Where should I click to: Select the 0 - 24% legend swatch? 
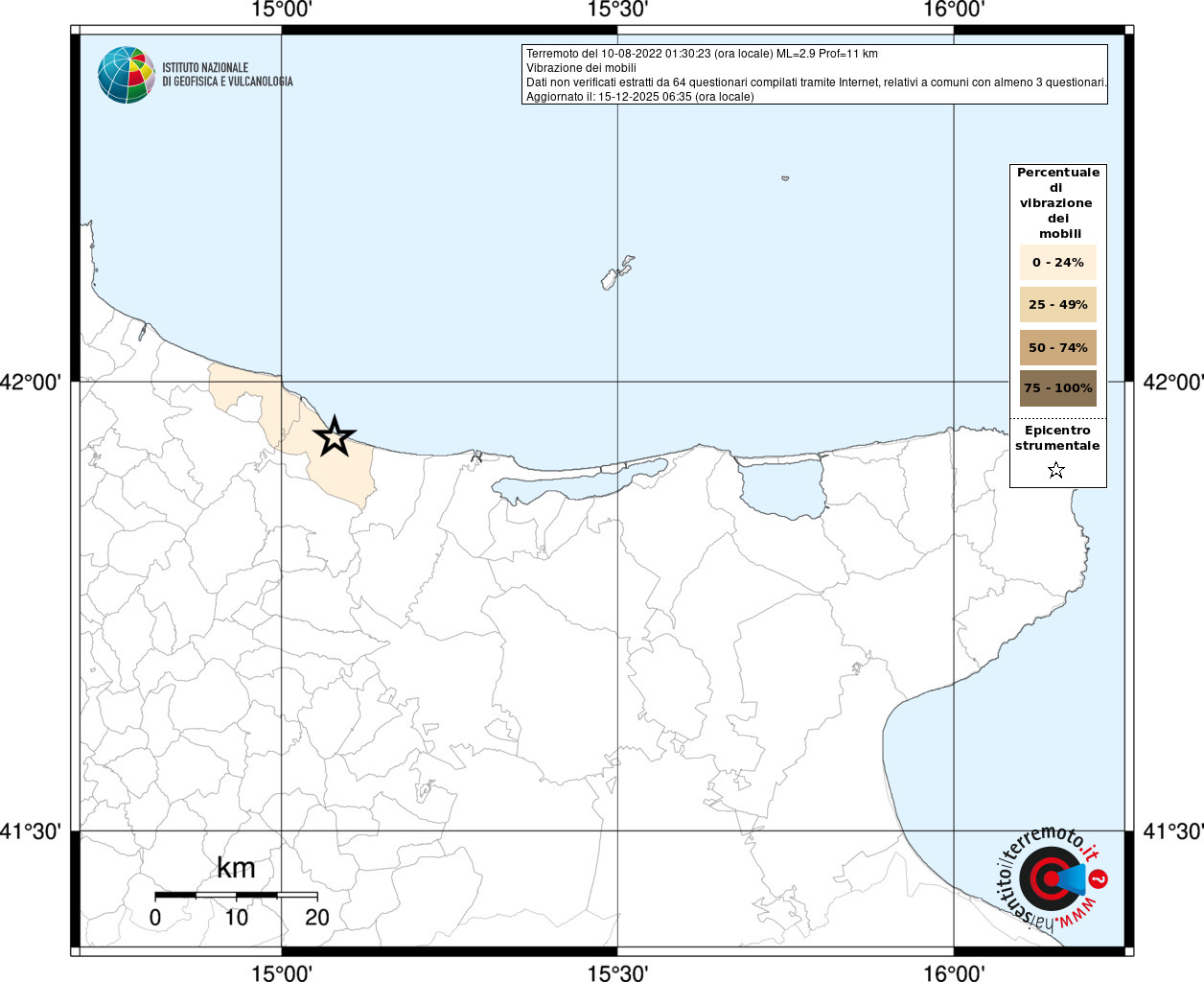click(1058, 262)
